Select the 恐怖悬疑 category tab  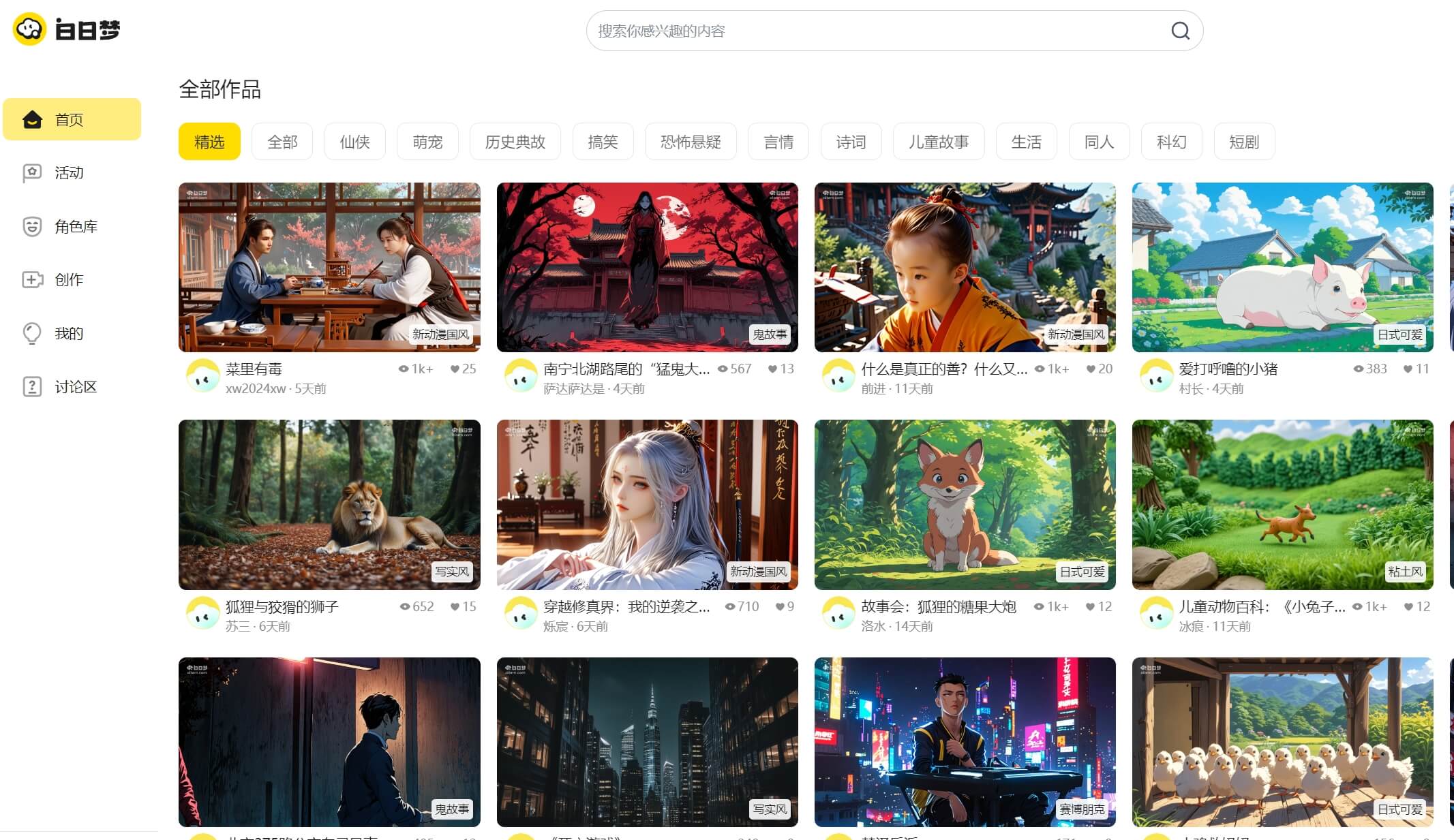coord(690,142)
